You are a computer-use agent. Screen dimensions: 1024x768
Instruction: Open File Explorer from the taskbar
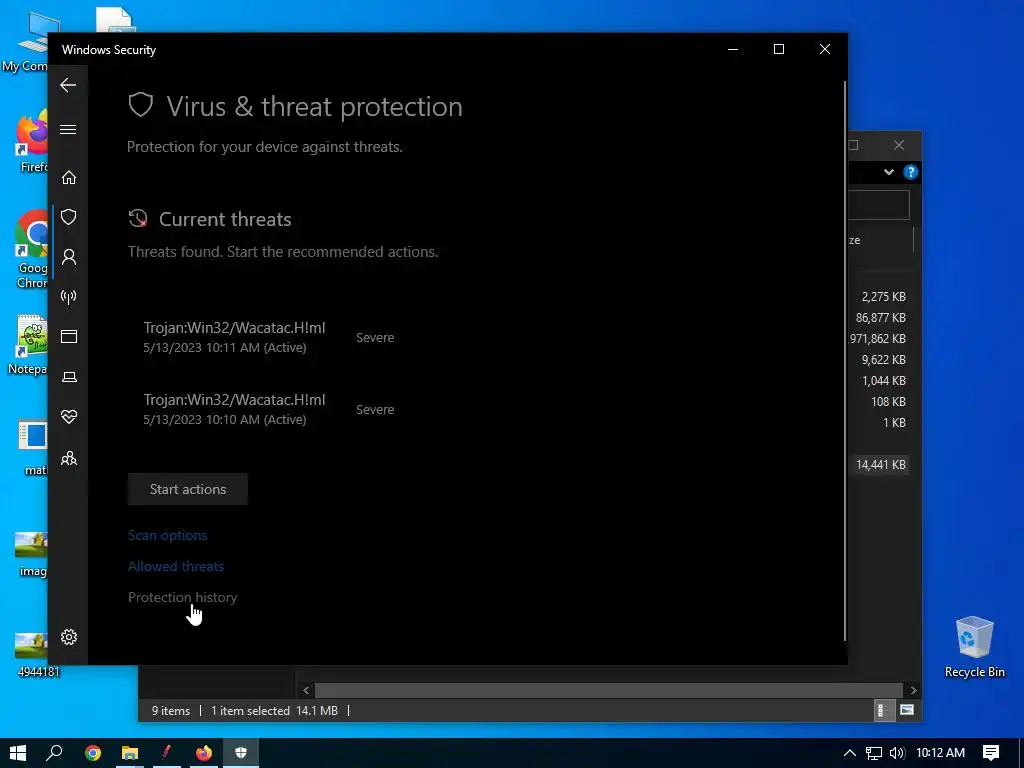pos(130,753)
